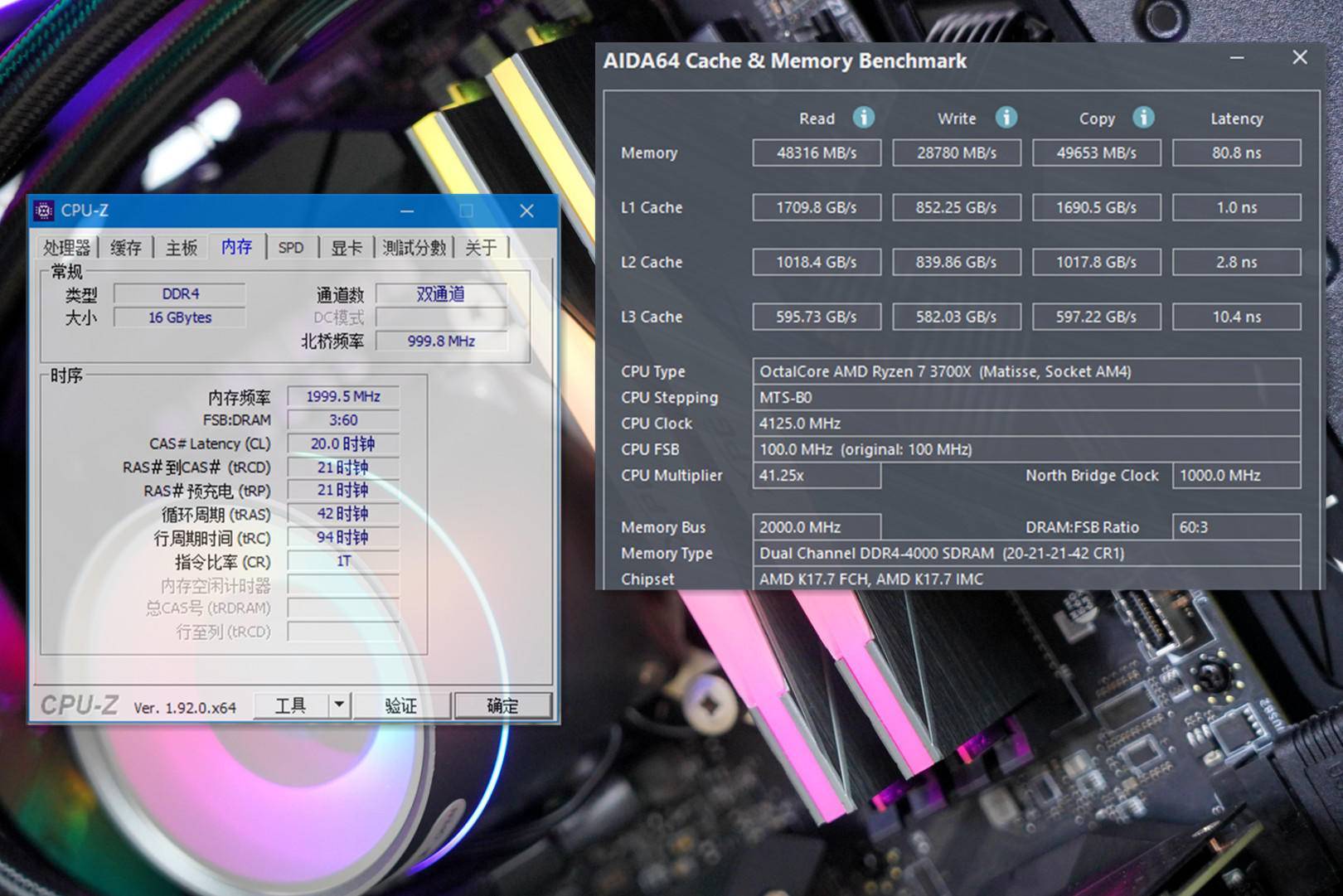Click the 指令比率 (CR) value 1T
Screen dimensions: 1343x896
pos(343,561)
